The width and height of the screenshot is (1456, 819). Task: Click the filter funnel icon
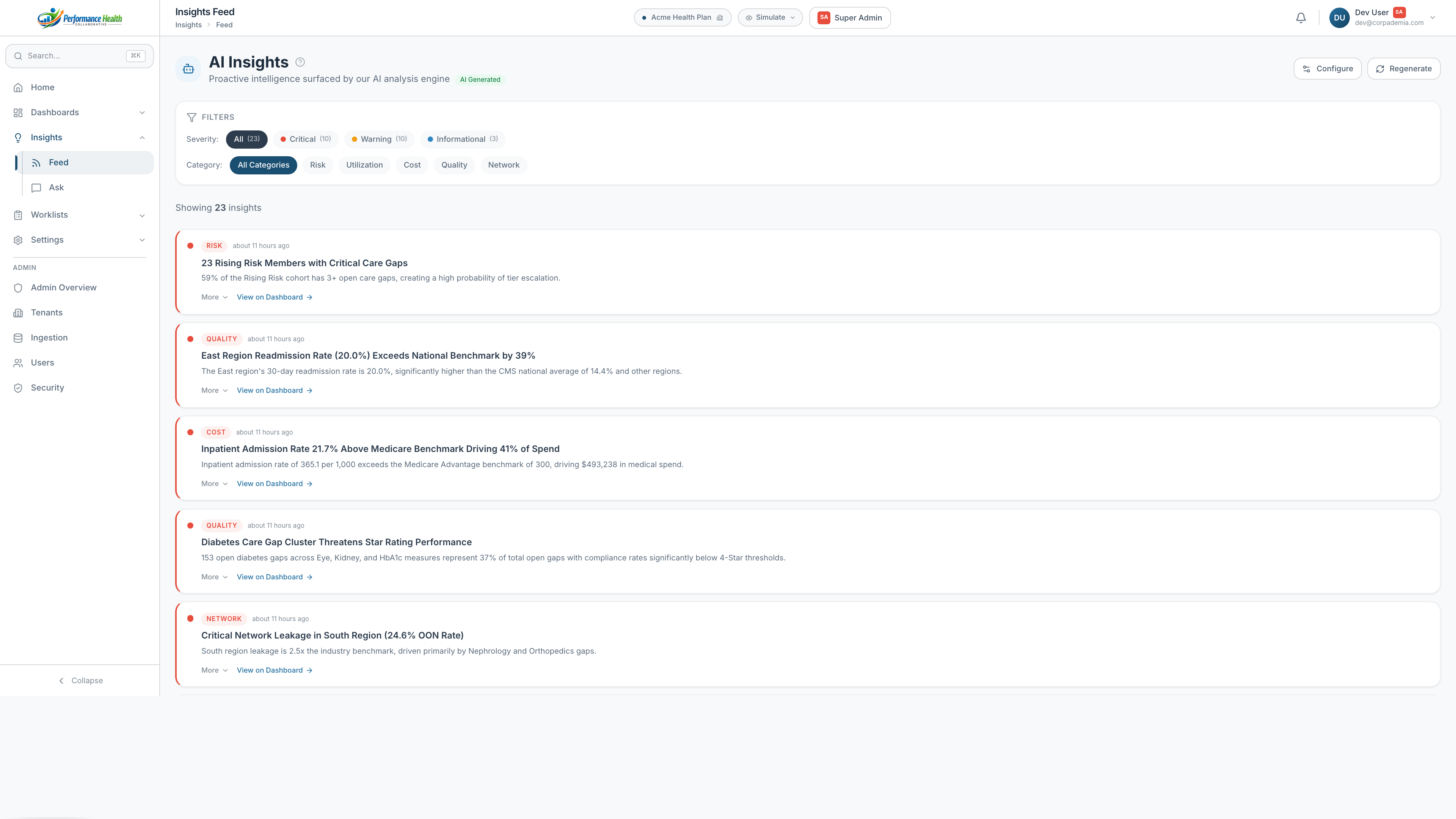click(x=191, y=118)
